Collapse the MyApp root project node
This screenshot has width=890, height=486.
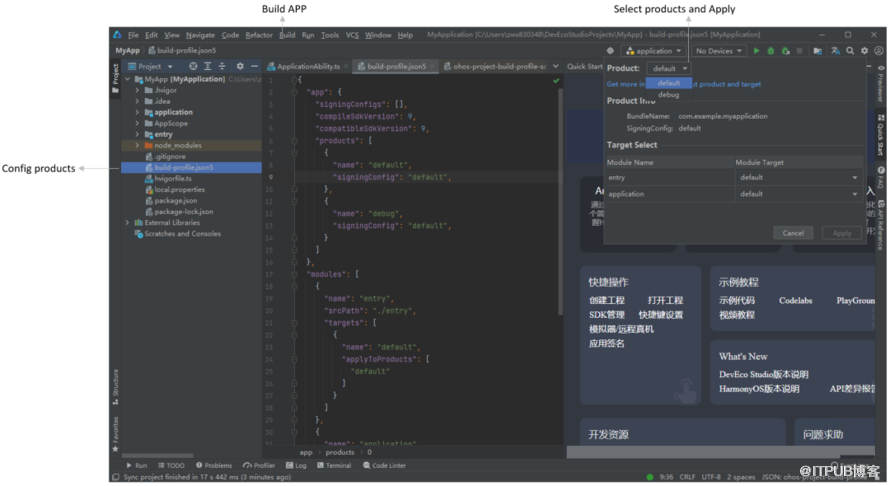tap(127, 79)
